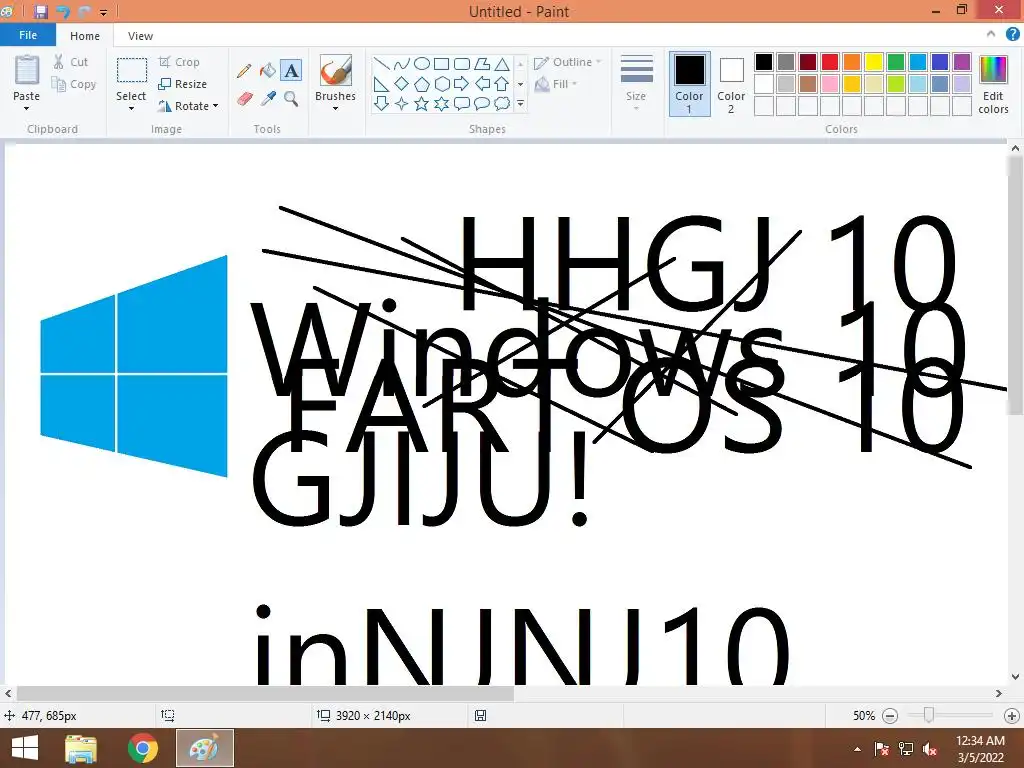Pick the purple color swatch
The height and width of the screenshot is (768, 1024).
pos(962,62)
